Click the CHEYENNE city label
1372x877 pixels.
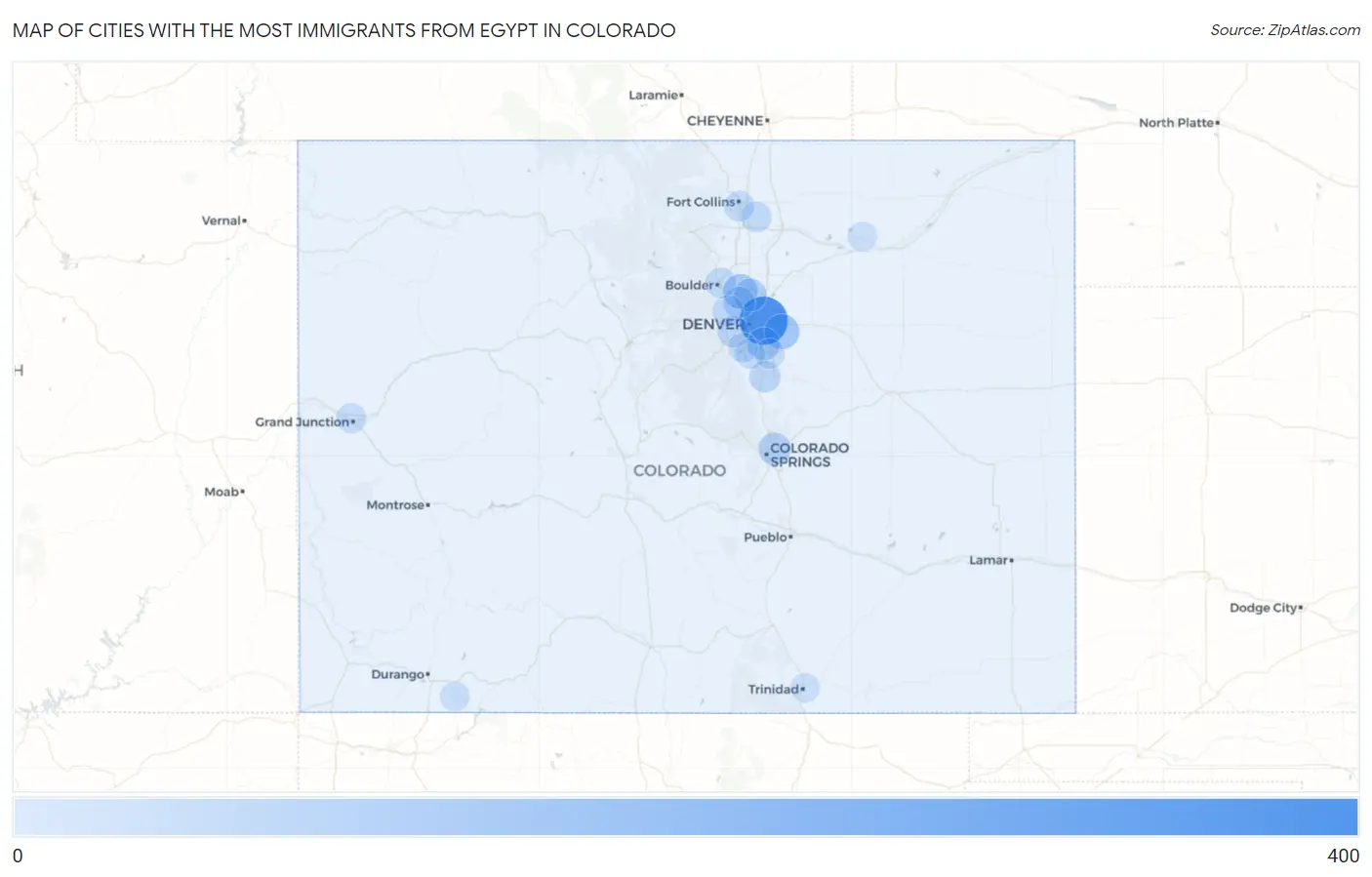(725, 121)
